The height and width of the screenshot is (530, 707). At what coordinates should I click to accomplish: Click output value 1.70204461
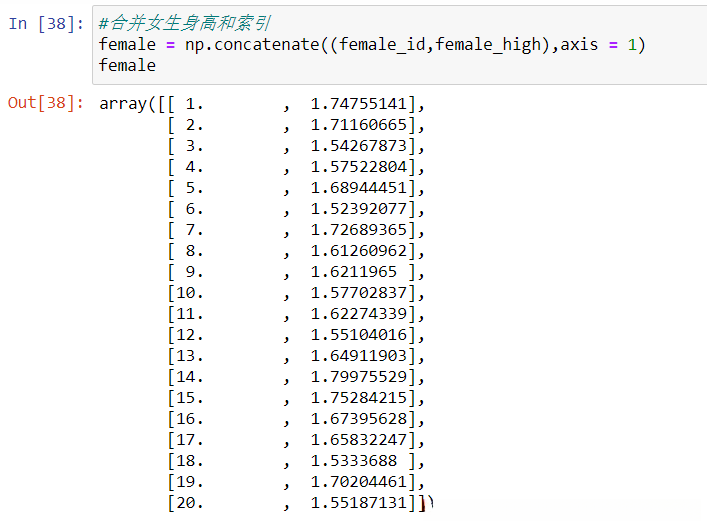[x=358, y=482]
